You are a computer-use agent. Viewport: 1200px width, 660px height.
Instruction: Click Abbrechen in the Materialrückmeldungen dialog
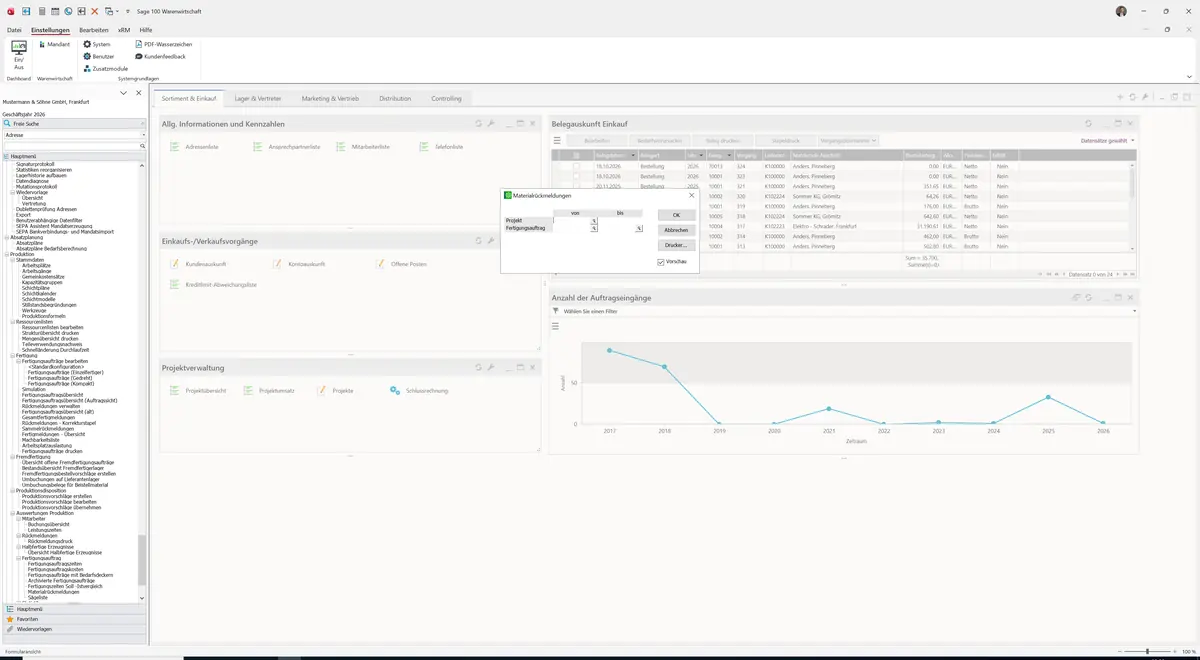(676, 230)
